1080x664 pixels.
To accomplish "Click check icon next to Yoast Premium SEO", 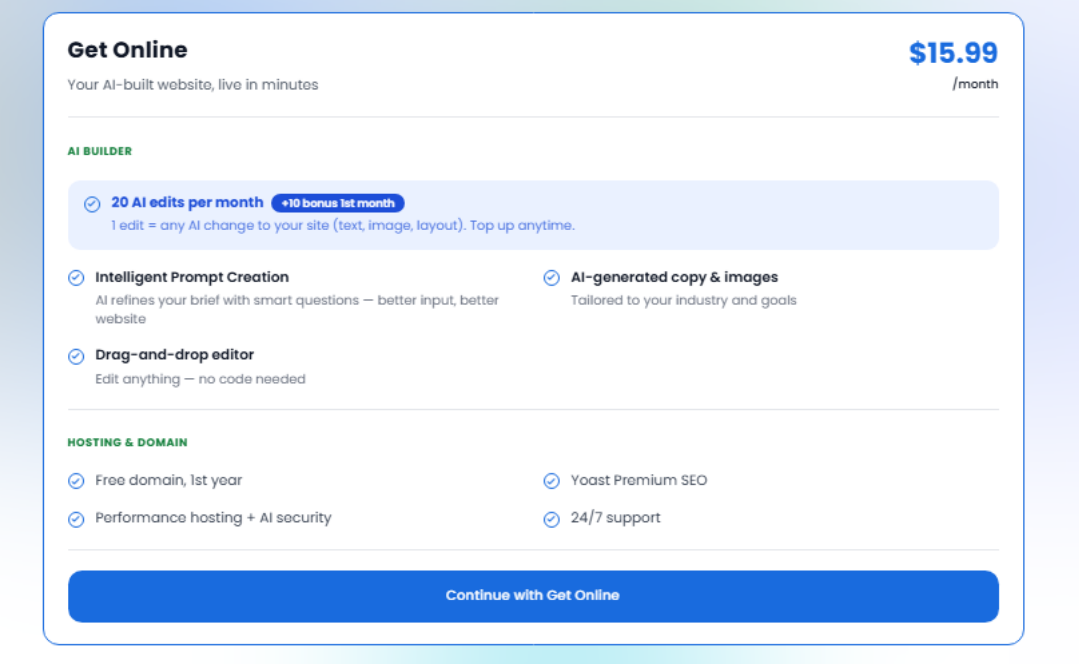I will (552, 481).
